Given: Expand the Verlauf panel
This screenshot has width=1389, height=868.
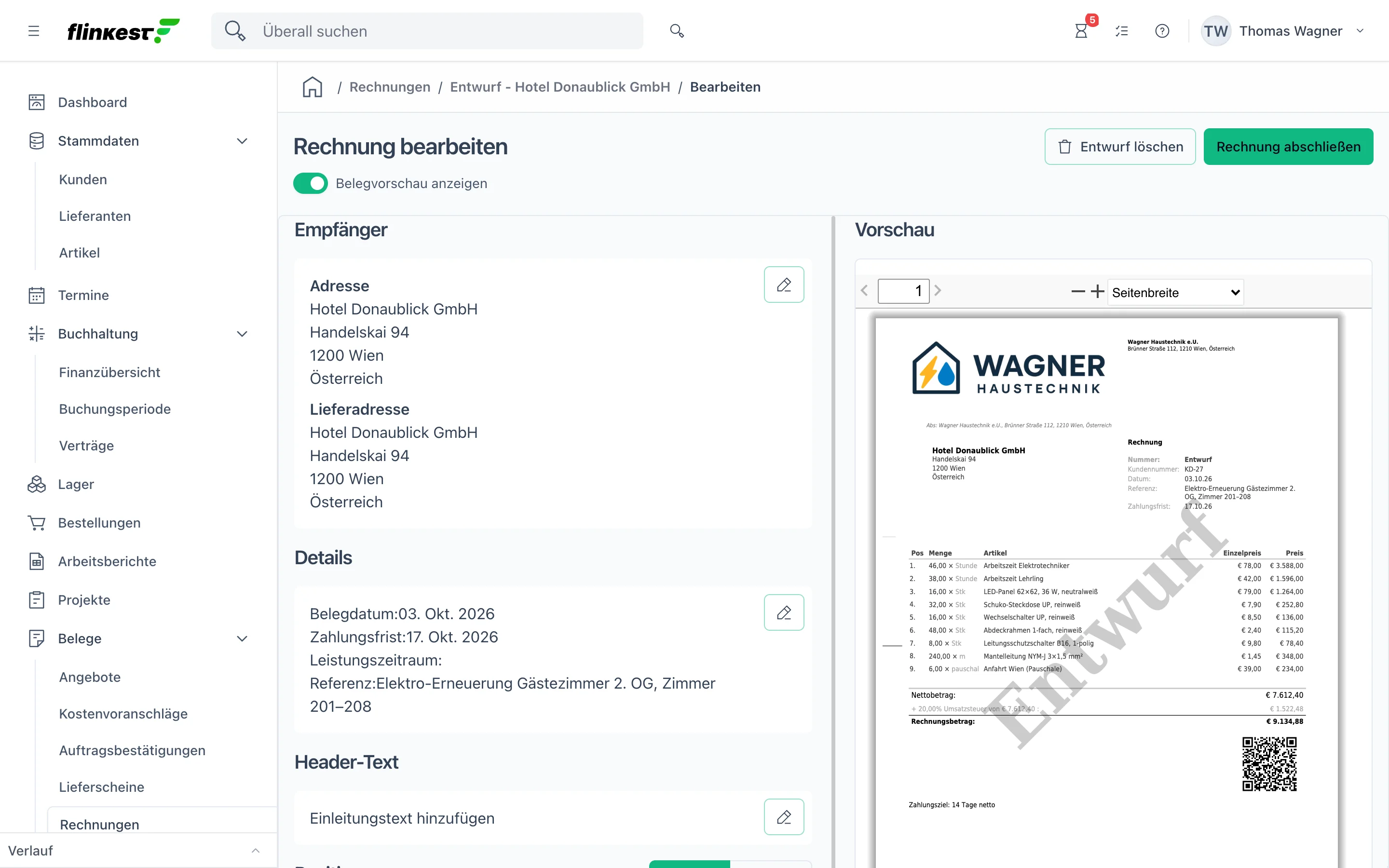Looking at the screenshot, I should [x=256, y=850].
